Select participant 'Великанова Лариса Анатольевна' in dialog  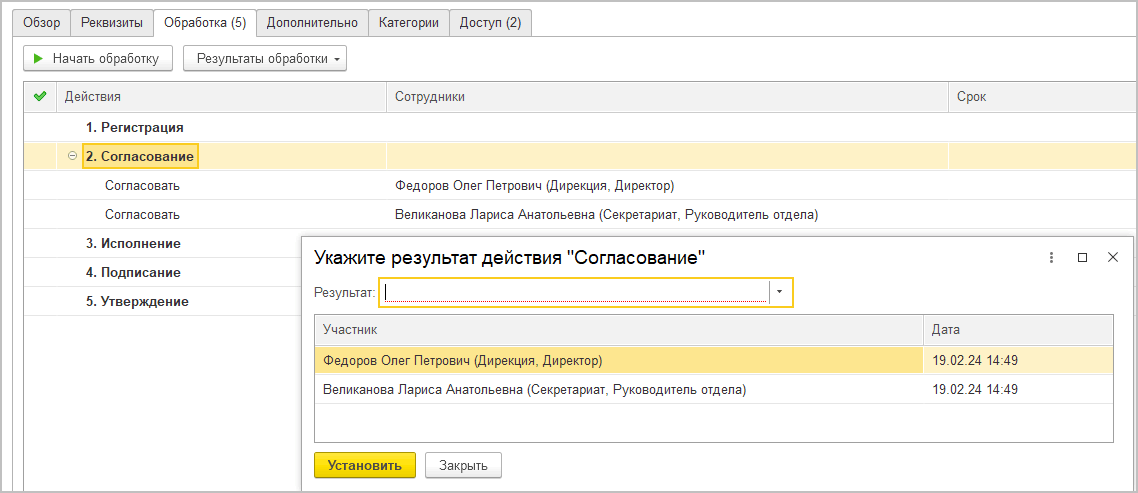coord(535,389)
